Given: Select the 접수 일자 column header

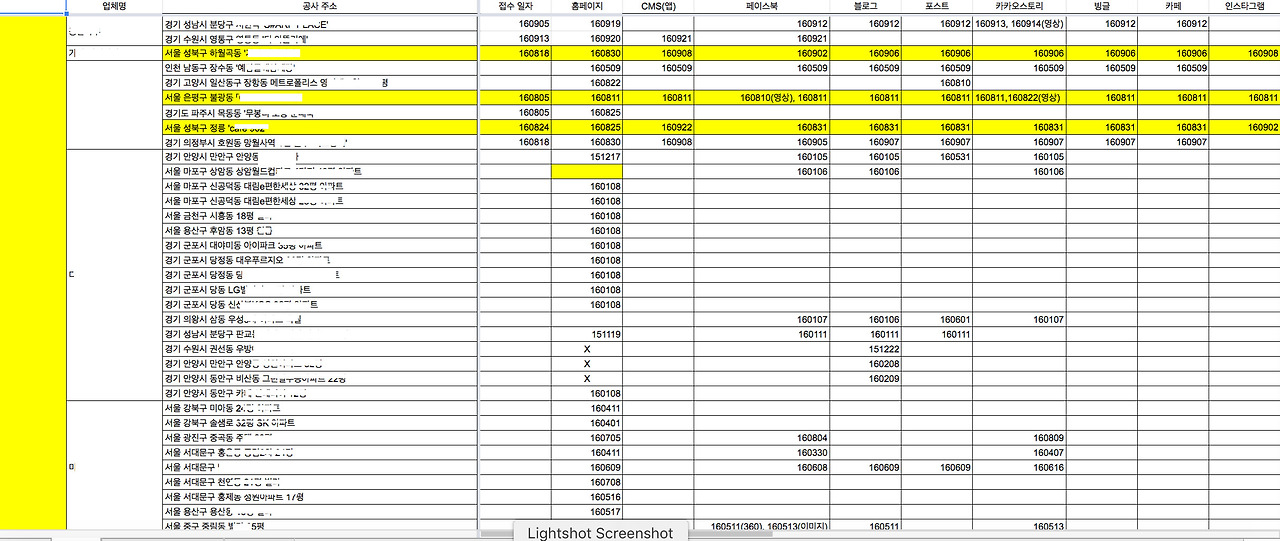Looking at the screenshot, I should [x=517, y=6].
